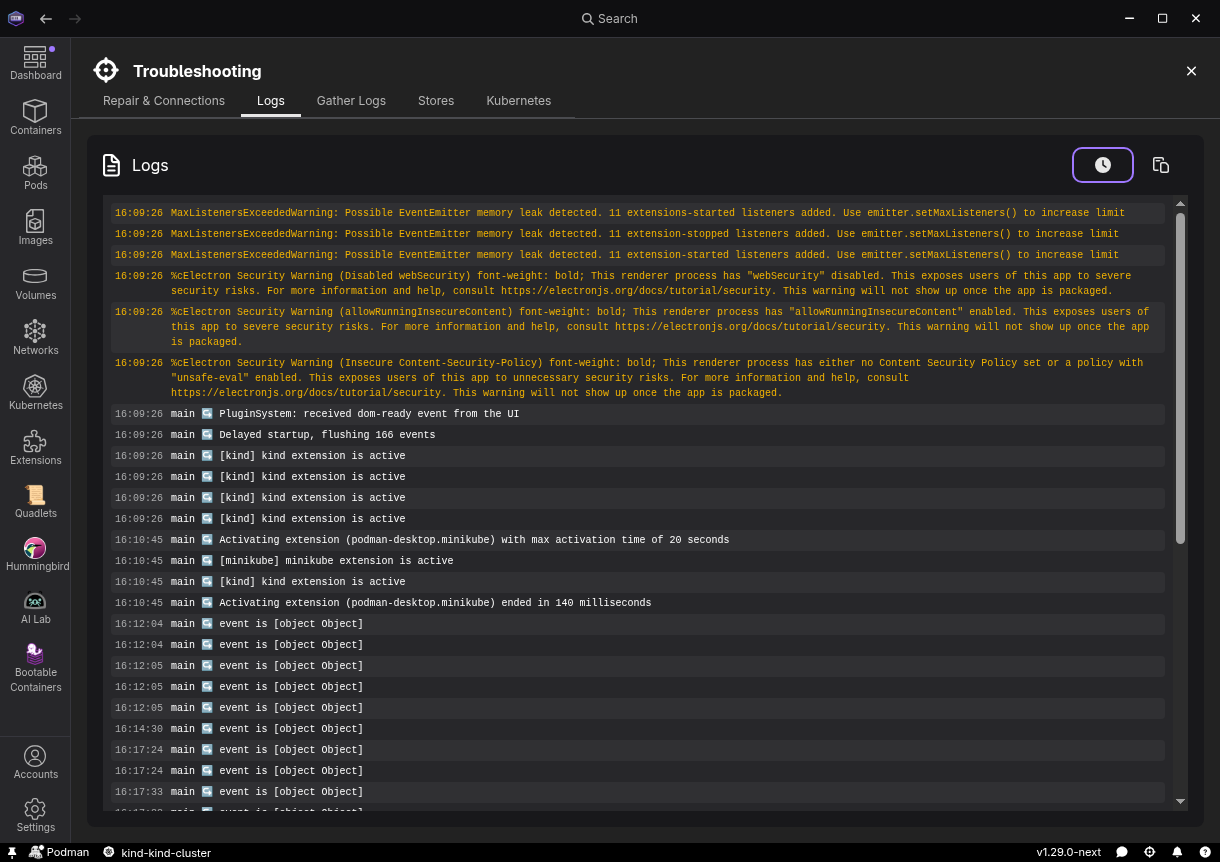Screen dimensions: 1220x862
Task: Click the troubleshooting crosshair status icon
Action: tap(1150, 853)
